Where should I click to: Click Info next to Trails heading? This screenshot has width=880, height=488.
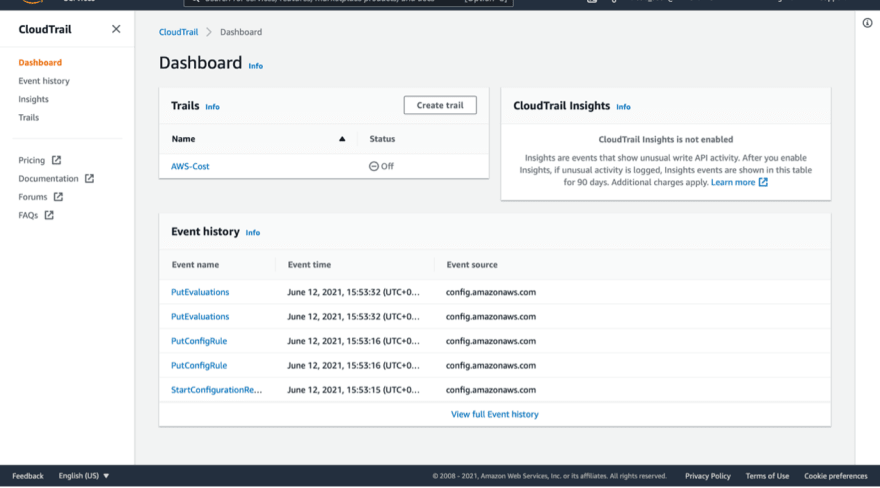pos(212,107)
